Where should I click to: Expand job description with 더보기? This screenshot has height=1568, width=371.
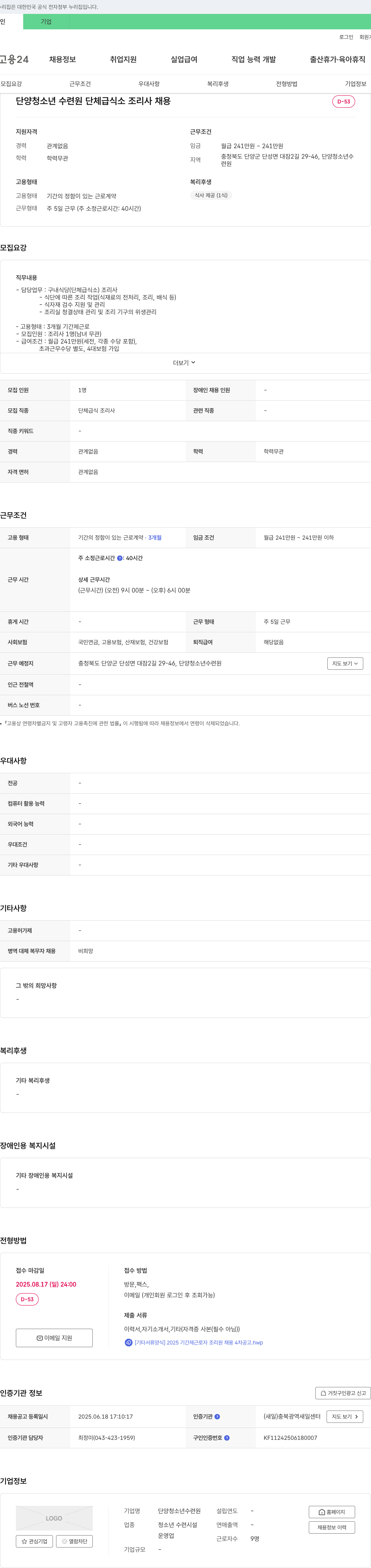click(185, 363)
